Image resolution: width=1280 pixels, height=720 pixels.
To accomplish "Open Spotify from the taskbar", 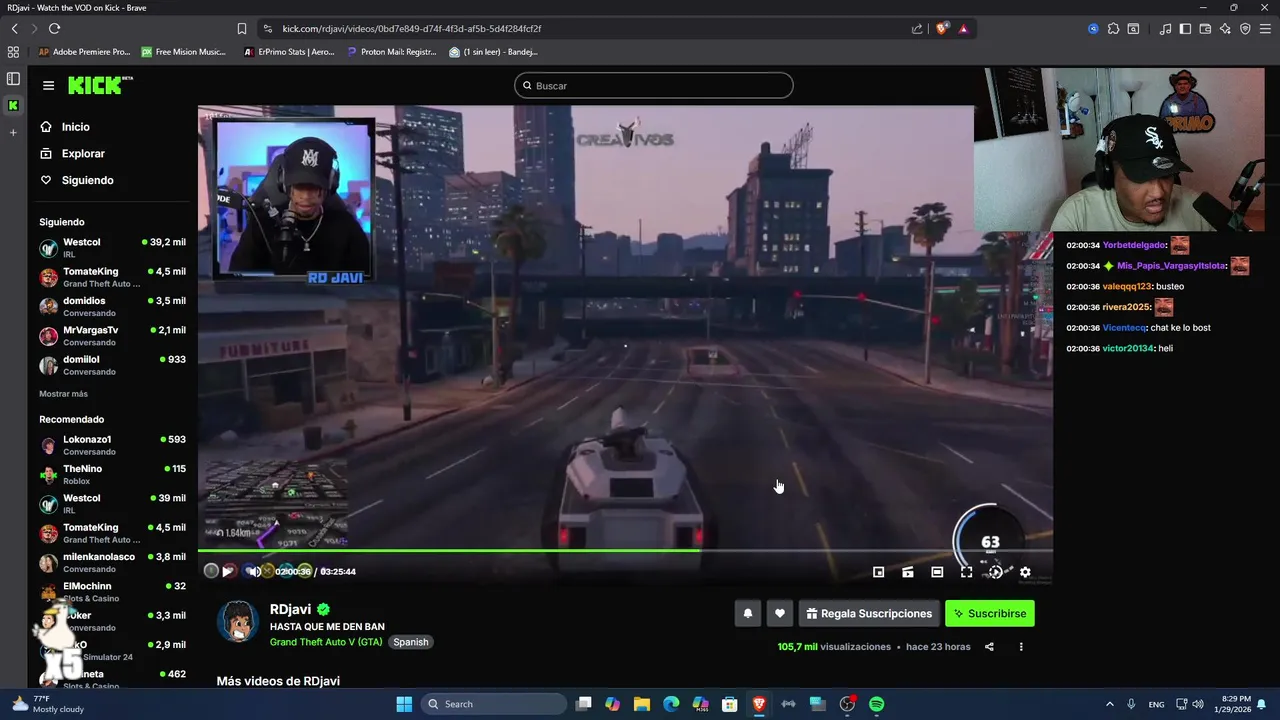I will [x=877, y=704].
